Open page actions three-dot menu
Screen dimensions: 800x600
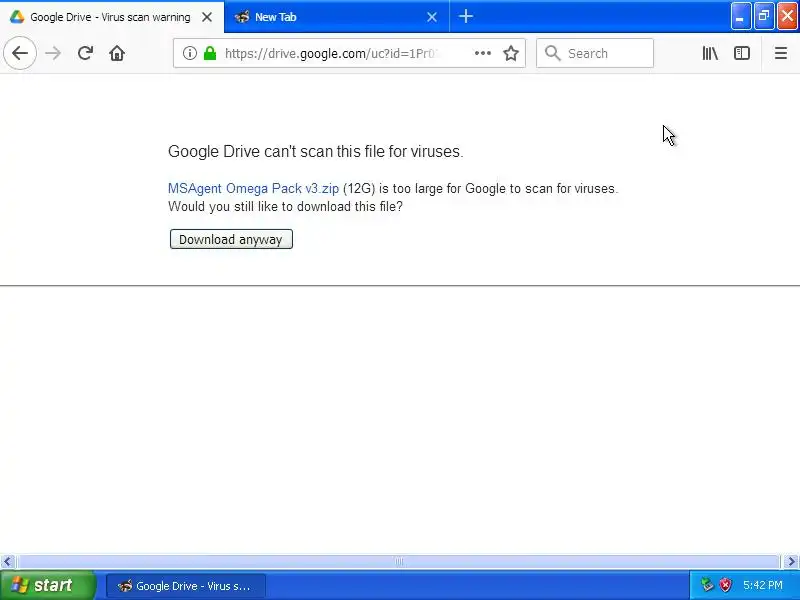[483, 53]
